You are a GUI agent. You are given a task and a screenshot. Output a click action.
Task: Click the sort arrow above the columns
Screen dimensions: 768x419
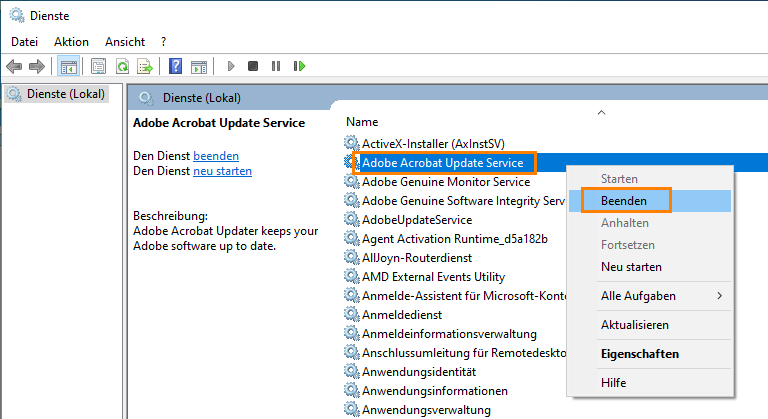tap(601, 113)
